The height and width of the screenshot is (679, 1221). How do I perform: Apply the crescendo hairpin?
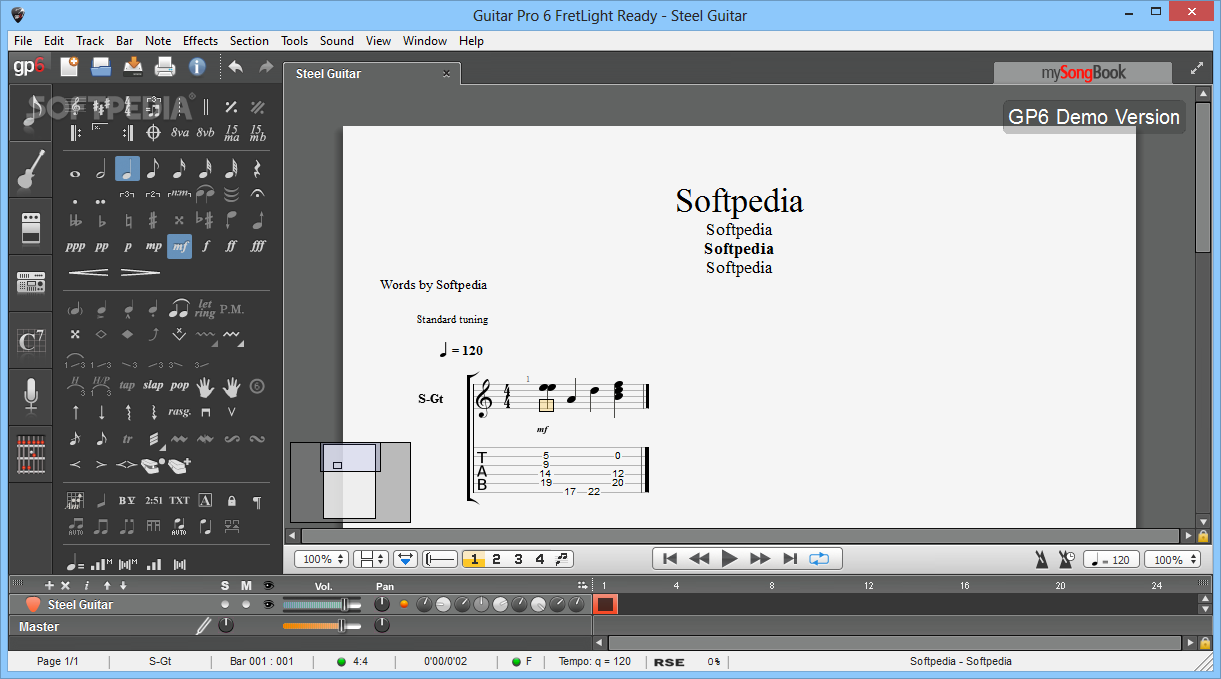point(88,272)
